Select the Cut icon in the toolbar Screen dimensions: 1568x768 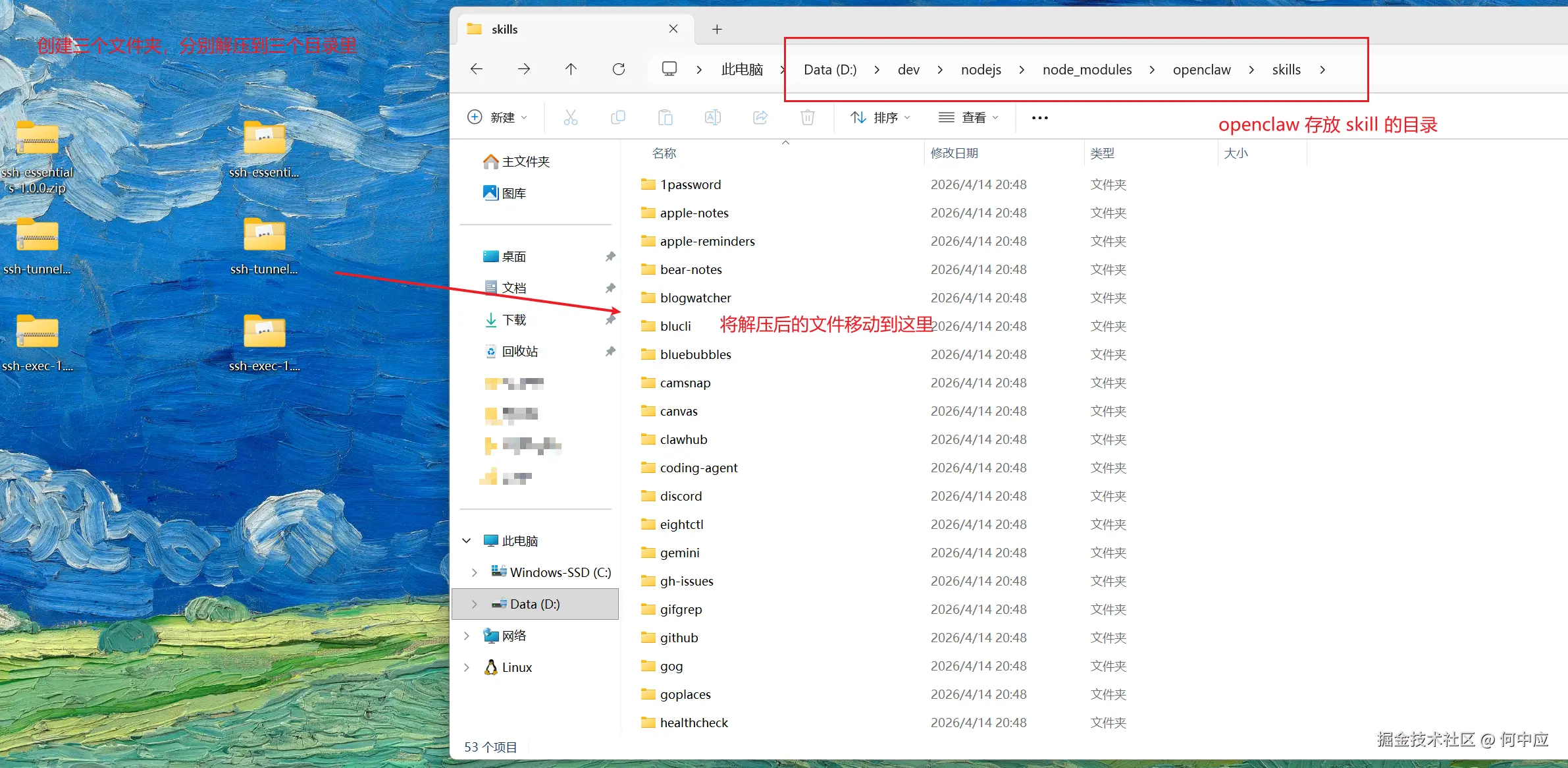(x=570, y=117)
